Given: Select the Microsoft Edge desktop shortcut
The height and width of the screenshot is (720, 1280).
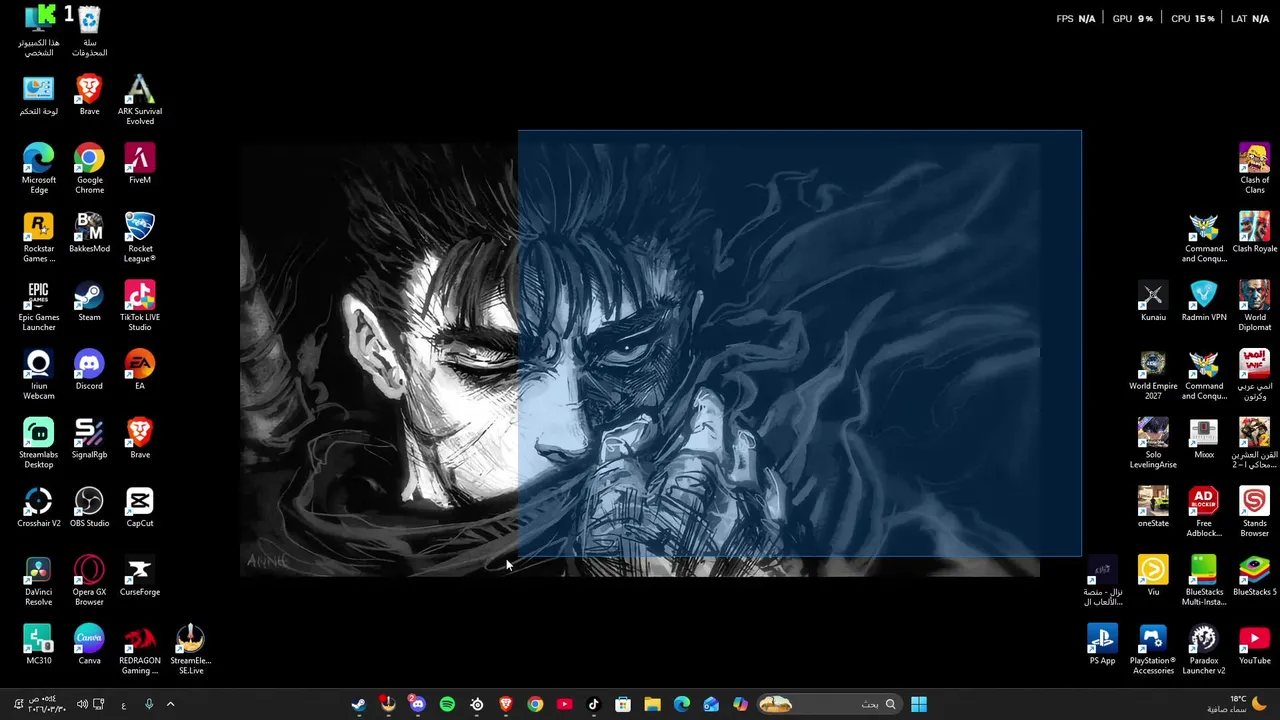Looking at the screenshot, I should pos(39,168).
